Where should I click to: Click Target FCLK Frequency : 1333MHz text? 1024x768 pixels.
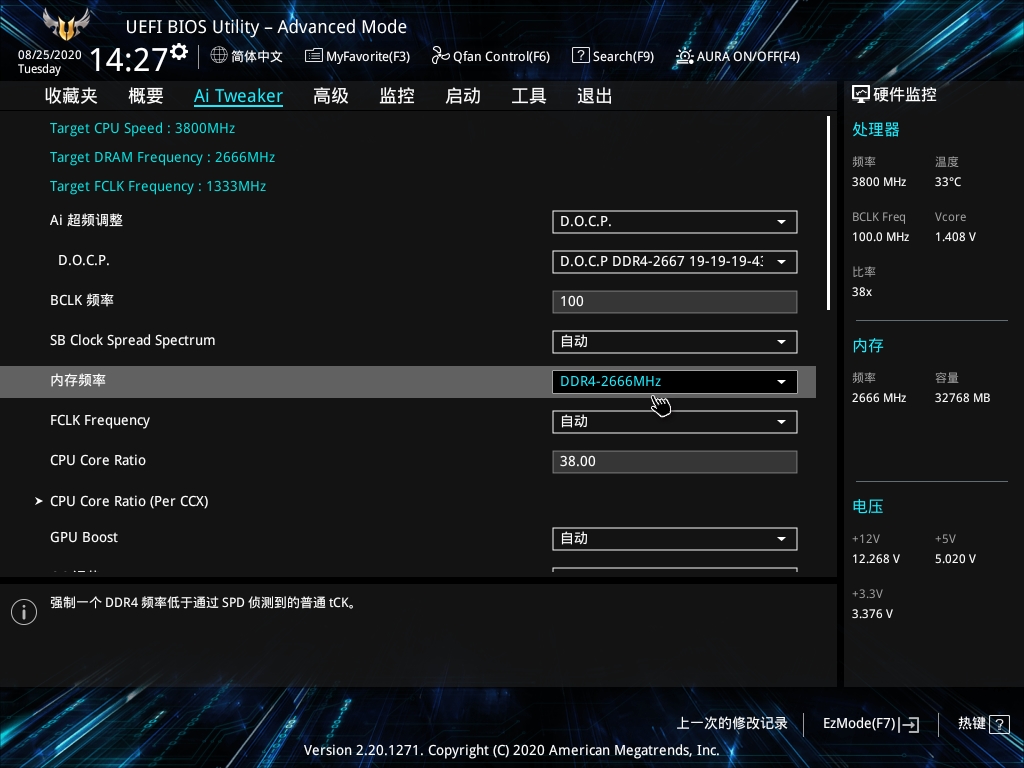[158, 186]
